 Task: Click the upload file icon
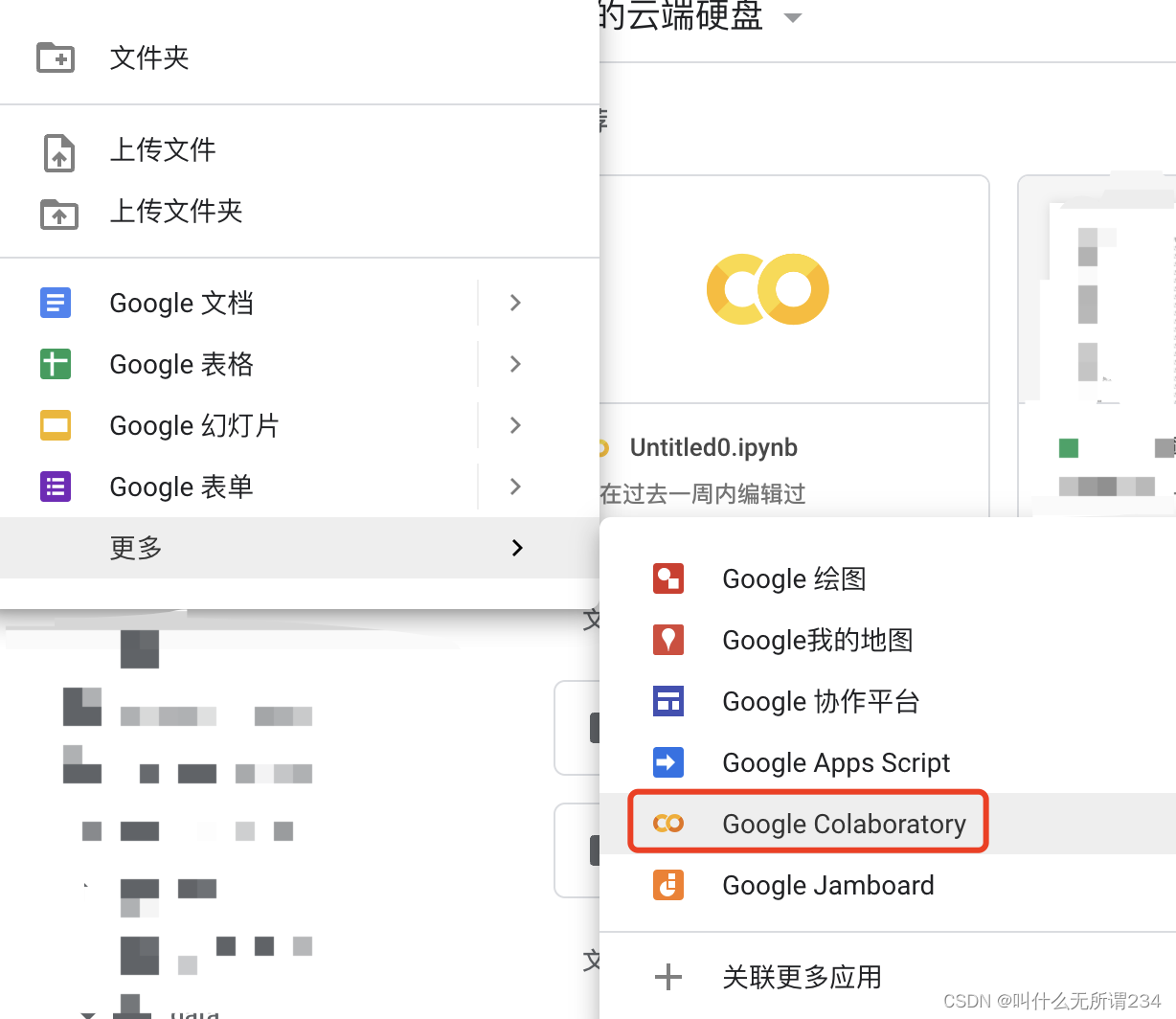(x=59, y=153)
